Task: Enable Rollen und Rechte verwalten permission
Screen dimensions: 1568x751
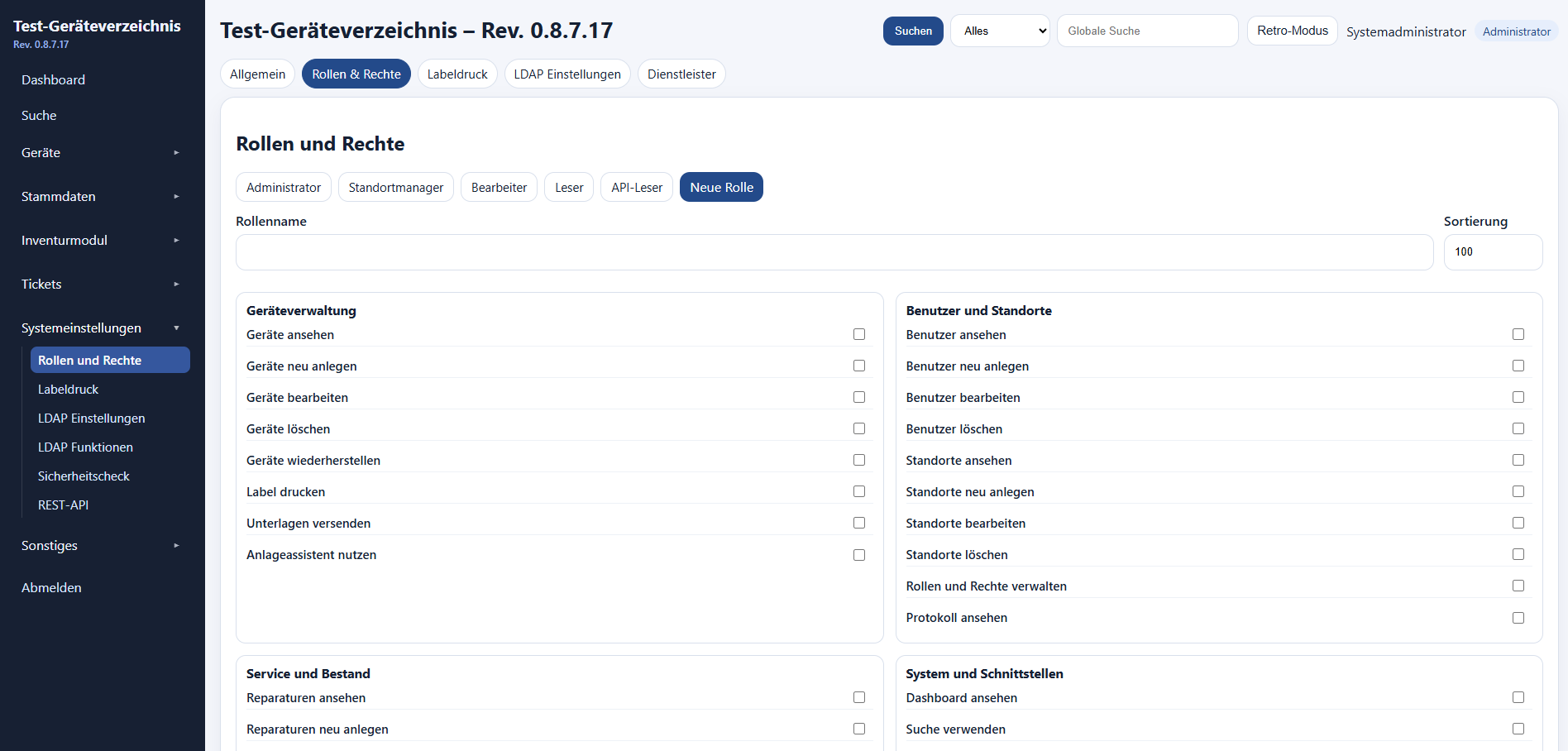Action: (x=1518, y=586)
